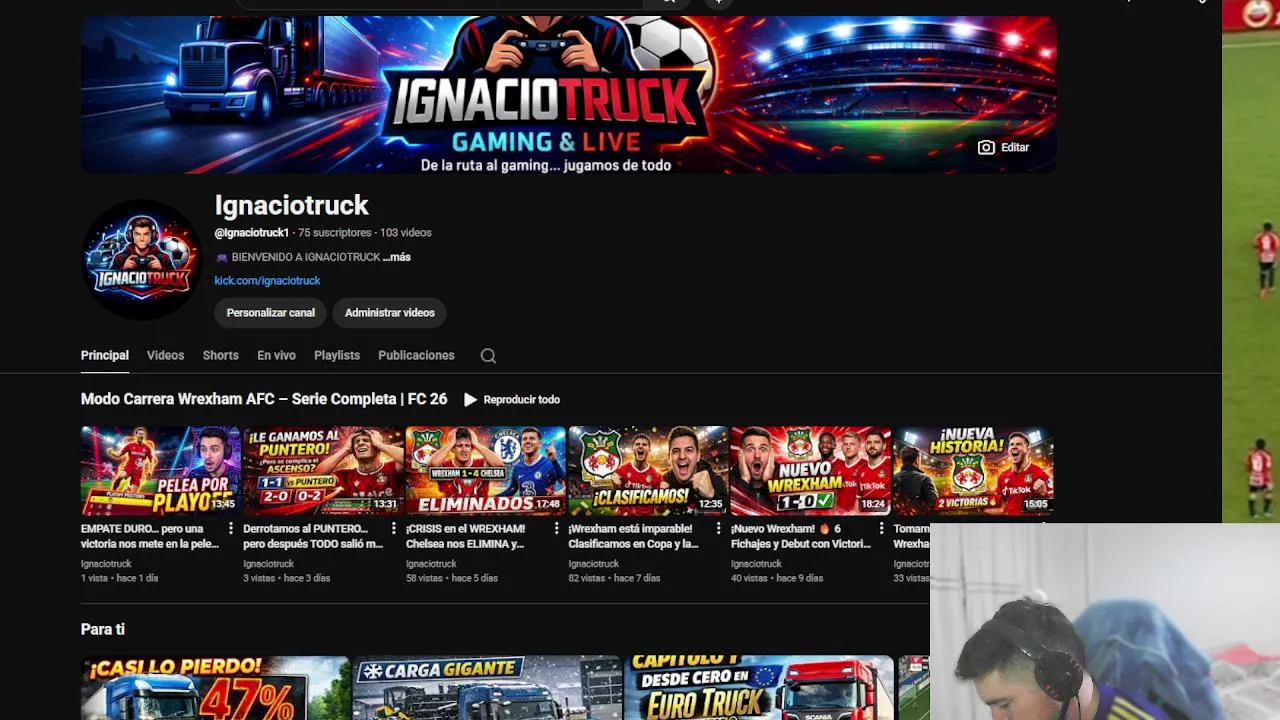
Task: Open the ¡CLASIFICAMOS! video thumbnail
Action: [648, 471]
